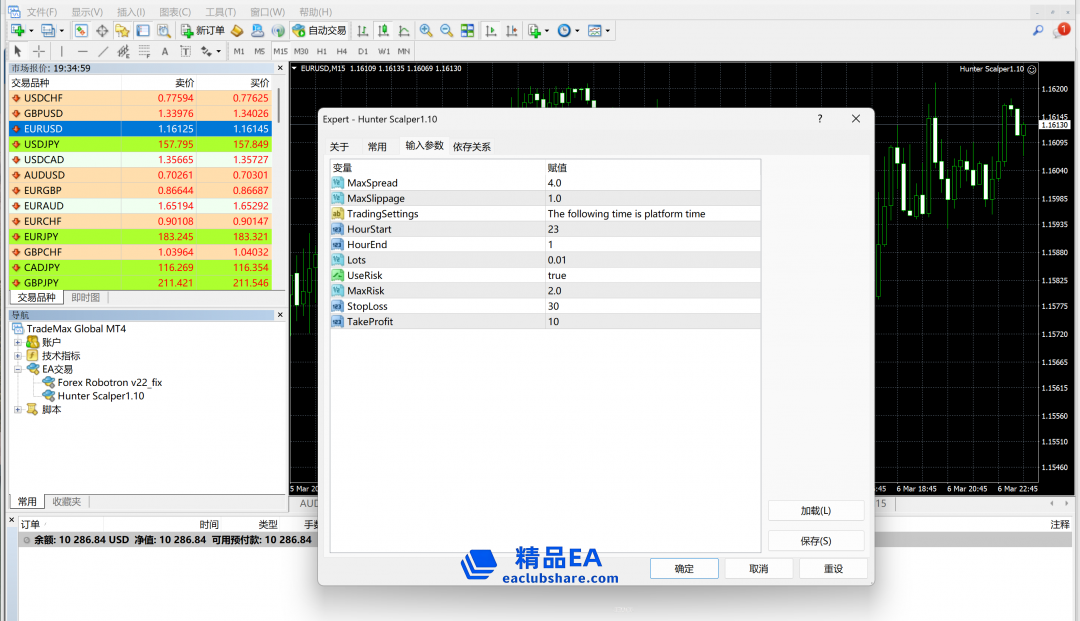Screen dimensions: 1080x621
Task: Click the 加载(L) load button
Action: tap(816, 511)
